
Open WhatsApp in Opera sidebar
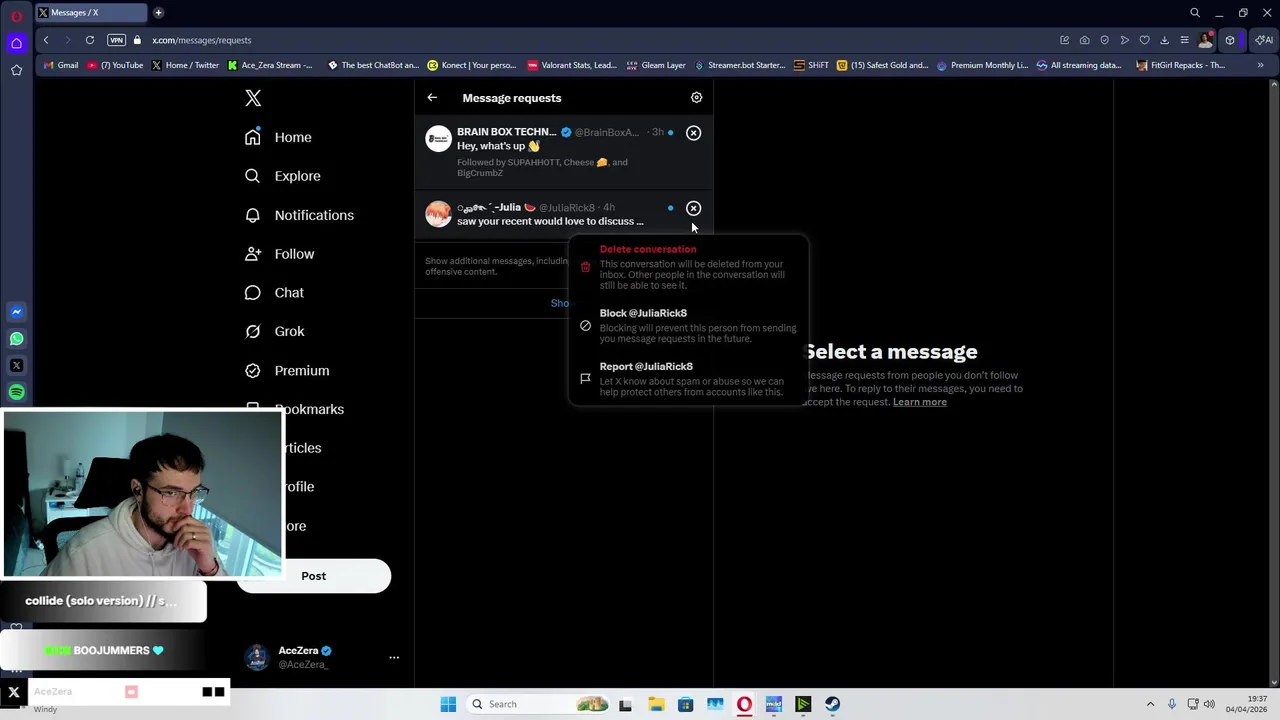point(16,339)
